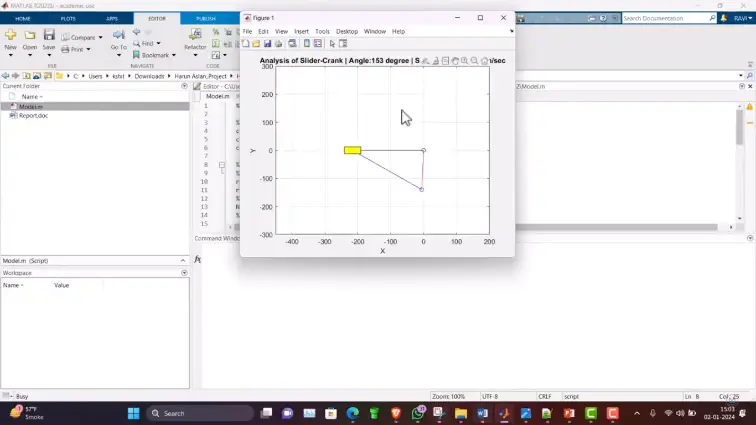The height and width of the screenshot is (425, 756).
Task: Click the Search Documentation input field
Action: [665, 18]
